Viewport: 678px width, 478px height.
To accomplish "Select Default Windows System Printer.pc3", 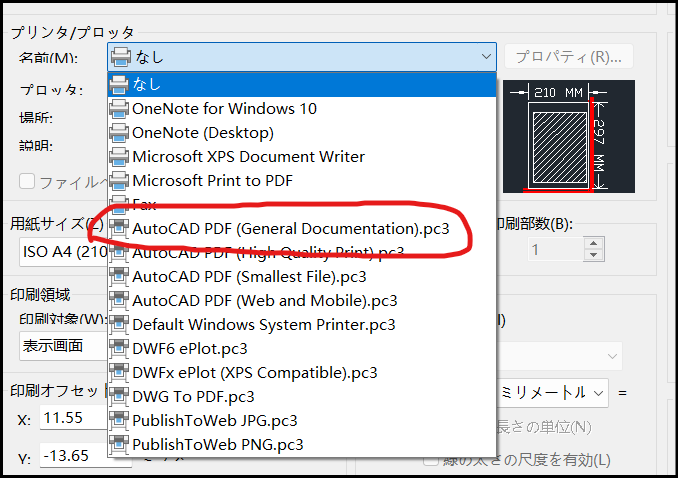I will pos(302,325).
